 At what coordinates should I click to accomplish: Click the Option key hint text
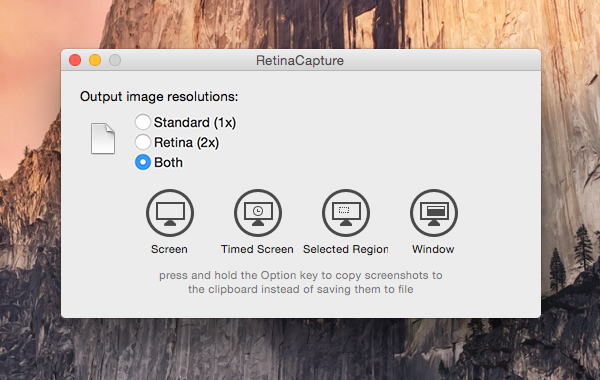tap(301, 282)
